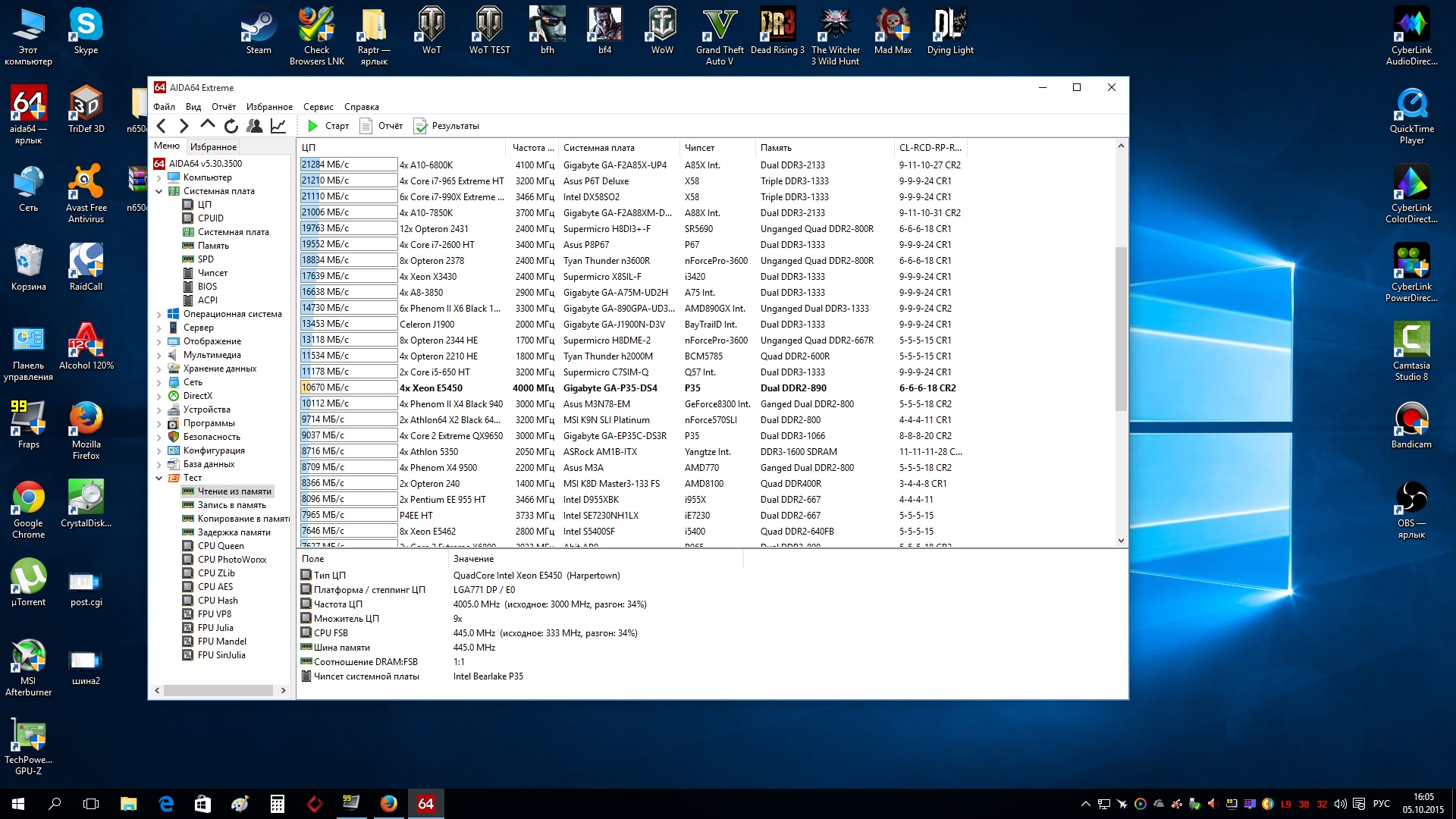This screenshot has height=819, width=1456.
Task: Select Запись в память benchmark
Action: pos(231,505)
